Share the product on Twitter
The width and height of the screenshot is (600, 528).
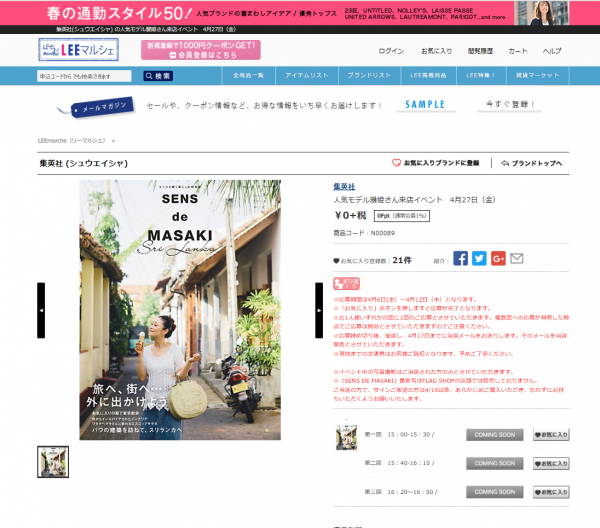(479, 258)
